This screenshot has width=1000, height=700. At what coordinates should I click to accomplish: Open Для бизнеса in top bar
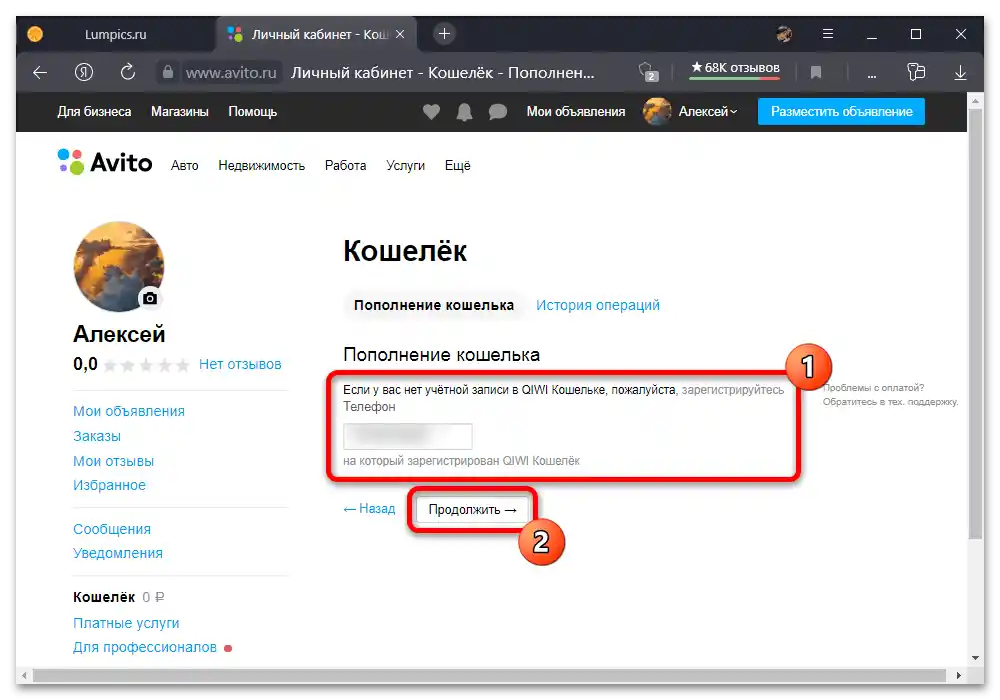pyautogui.click(x=94, y=112)
